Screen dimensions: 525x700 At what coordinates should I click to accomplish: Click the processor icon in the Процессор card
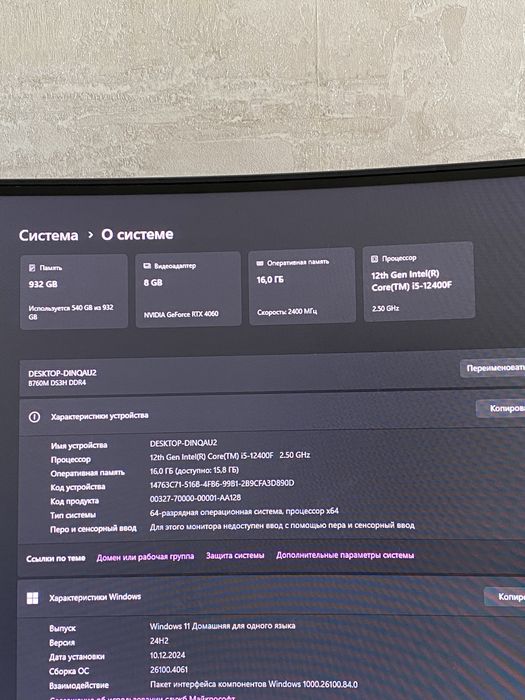tap(375, 258)
